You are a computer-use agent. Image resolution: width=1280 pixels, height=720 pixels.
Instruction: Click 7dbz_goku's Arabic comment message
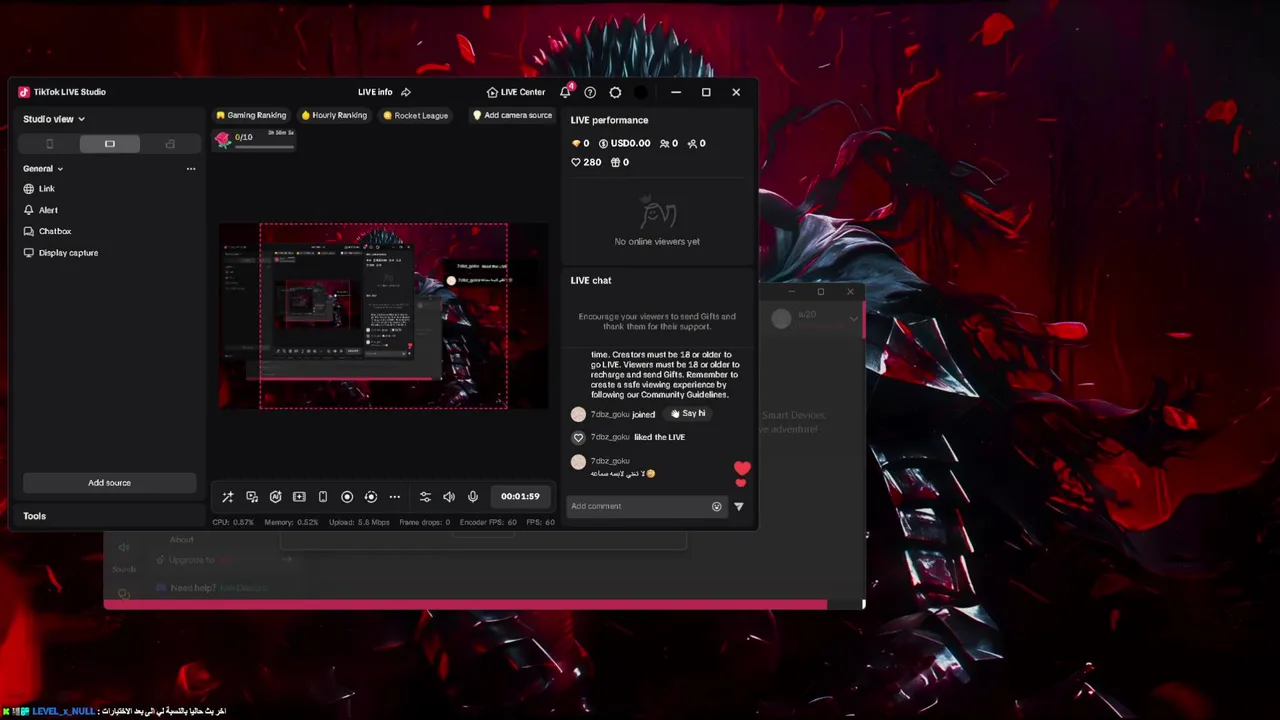pos(622,474)
